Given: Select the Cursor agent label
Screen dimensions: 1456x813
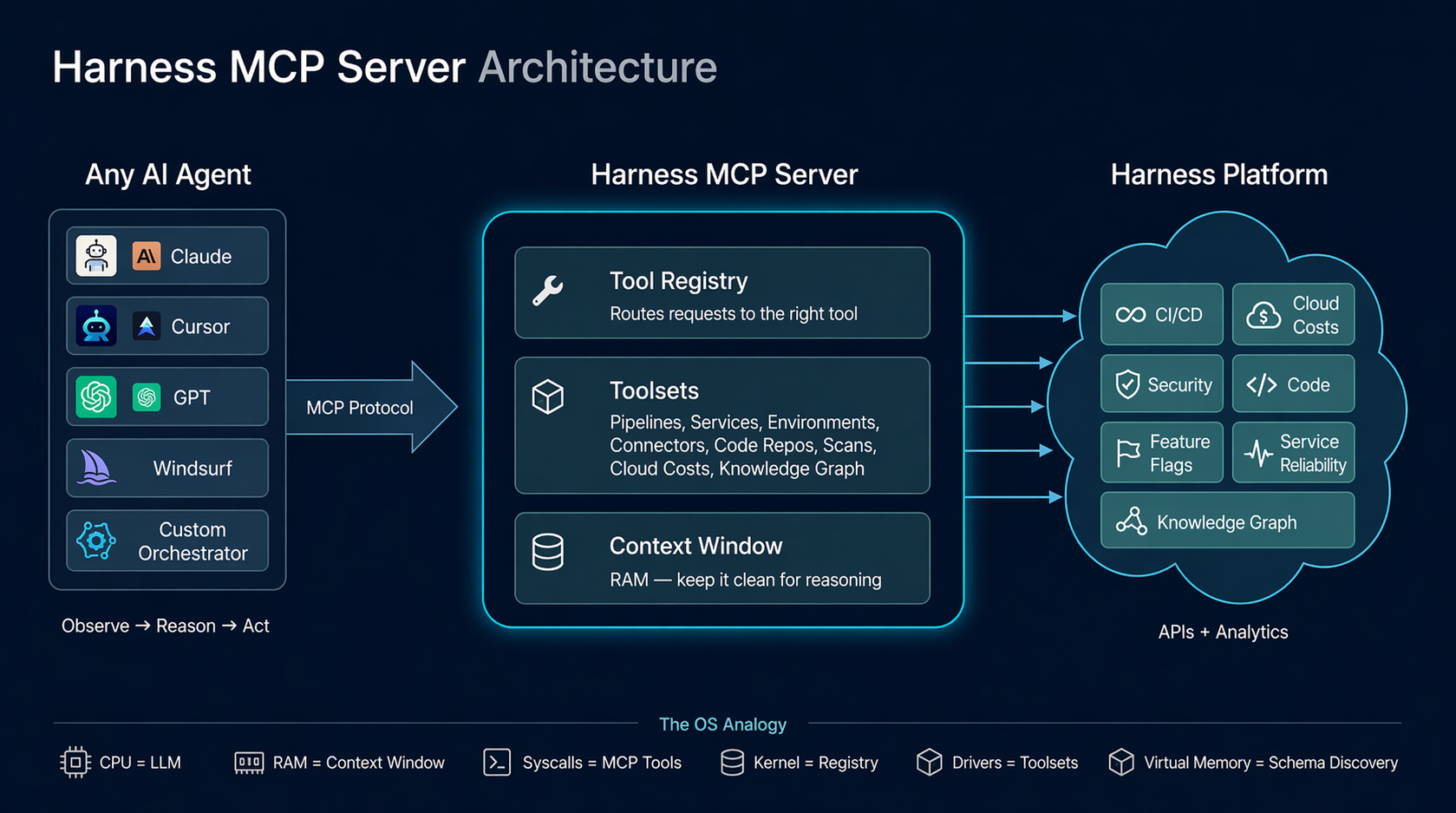Looking at the screenshot, I should [200, 327].
